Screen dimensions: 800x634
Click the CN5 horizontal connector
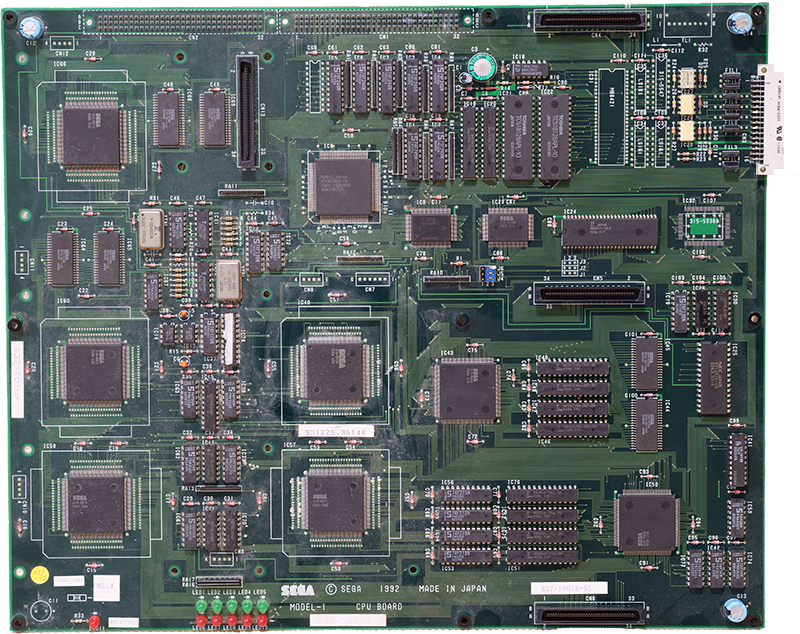(x=589, y=294)
